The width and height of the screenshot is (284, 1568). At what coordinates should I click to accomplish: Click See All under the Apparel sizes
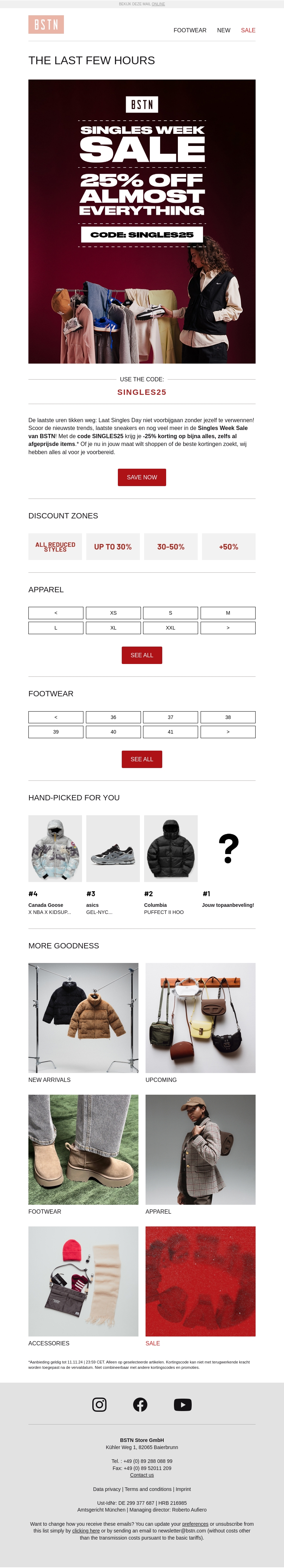tap(142, 655)
